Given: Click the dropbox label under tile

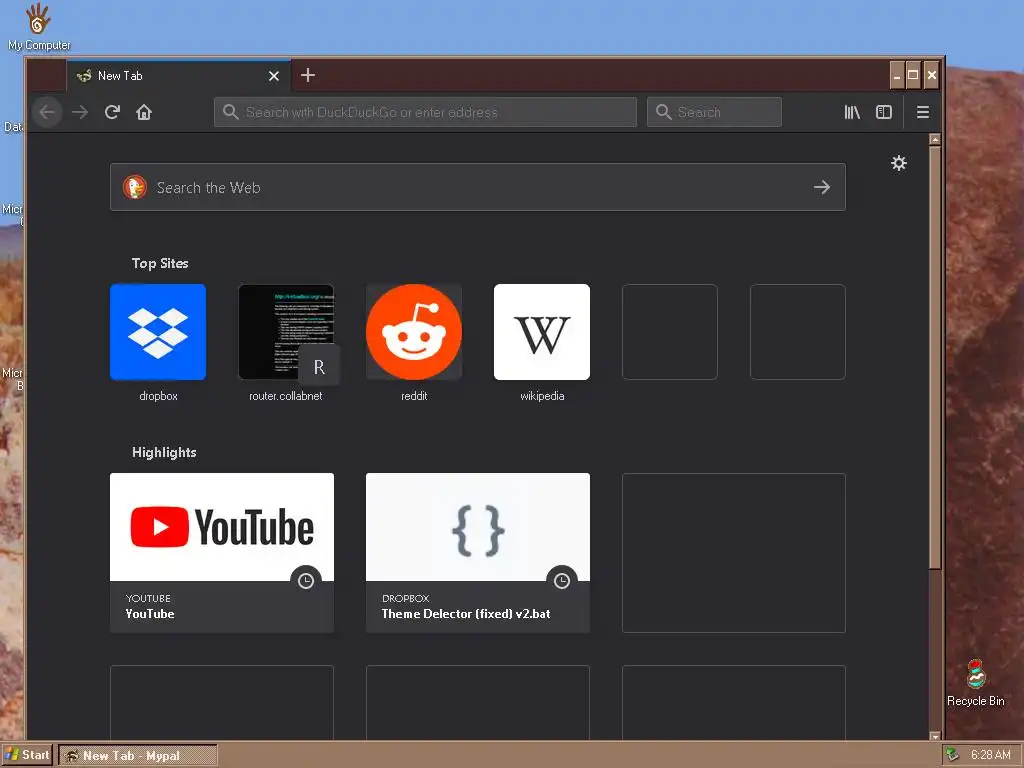Looking at the screenshot, I should click(158, 396).
